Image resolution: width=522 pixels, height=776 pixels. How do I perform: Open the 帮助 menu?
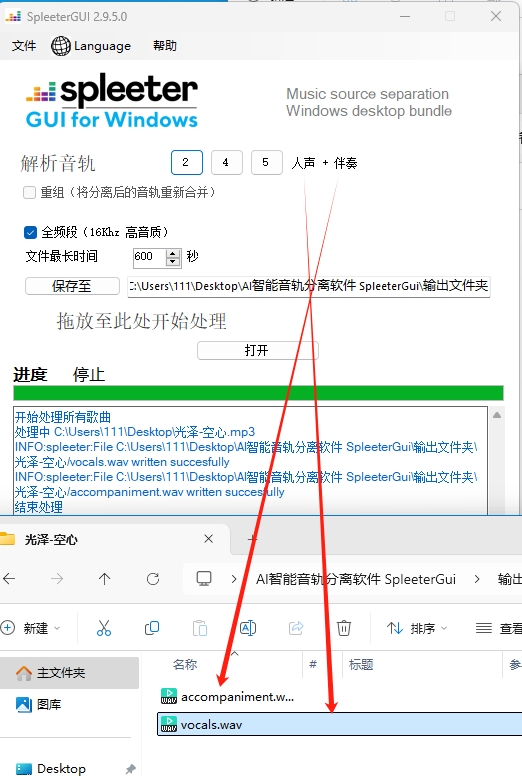tap(165, 46)
